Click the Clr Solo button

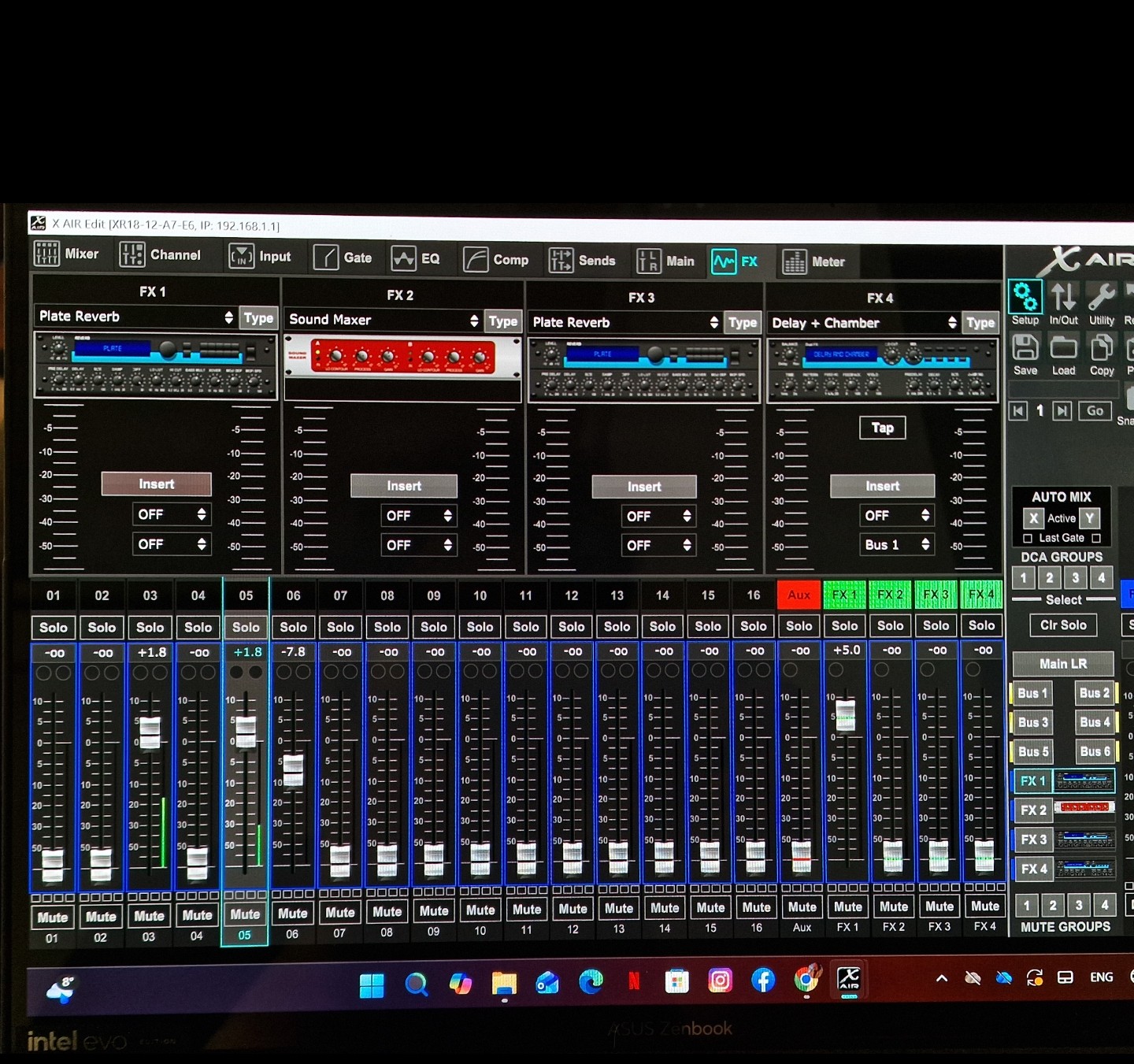pos(1063,625)
